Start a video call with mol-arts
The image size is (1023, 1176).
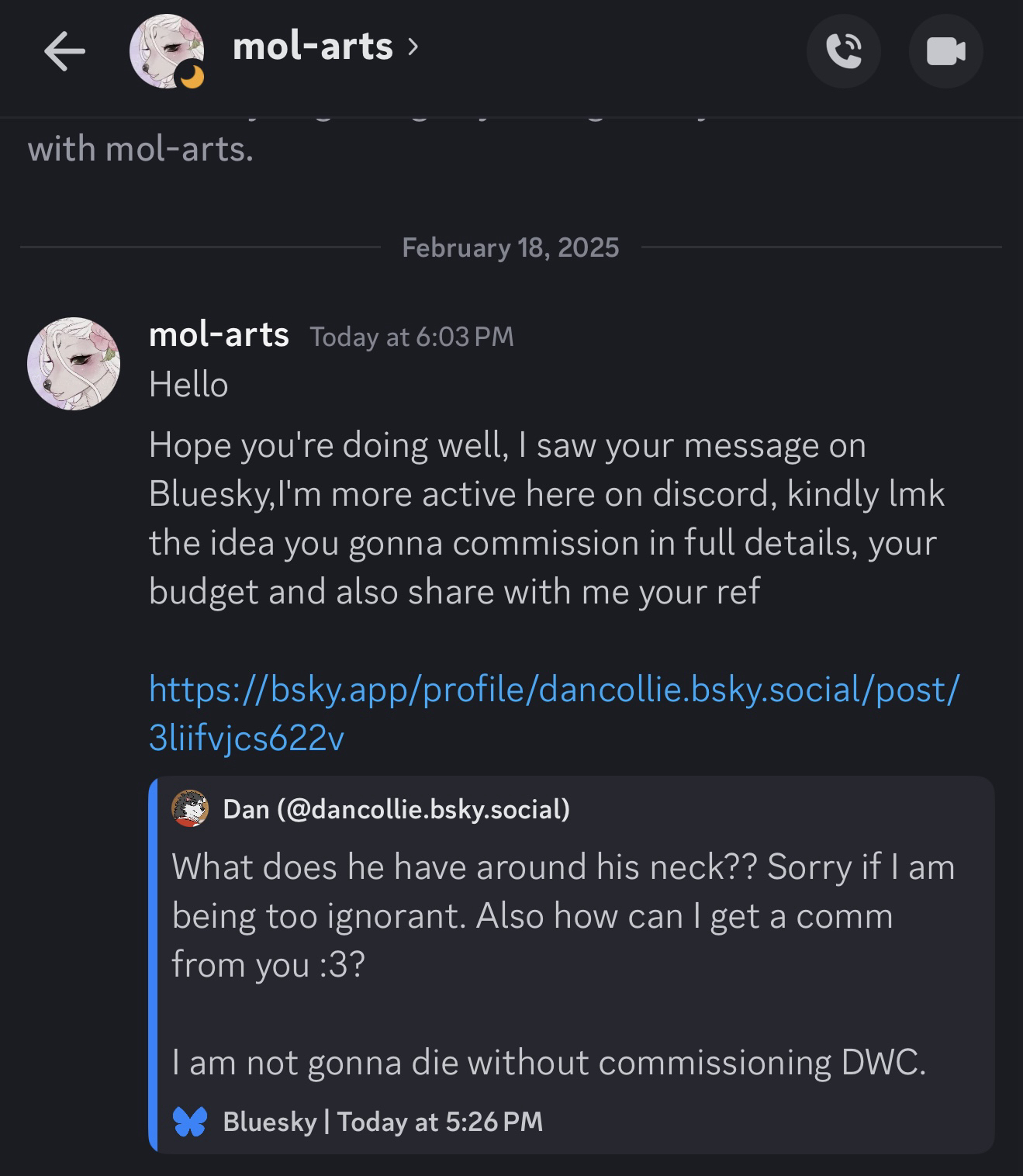945,51
